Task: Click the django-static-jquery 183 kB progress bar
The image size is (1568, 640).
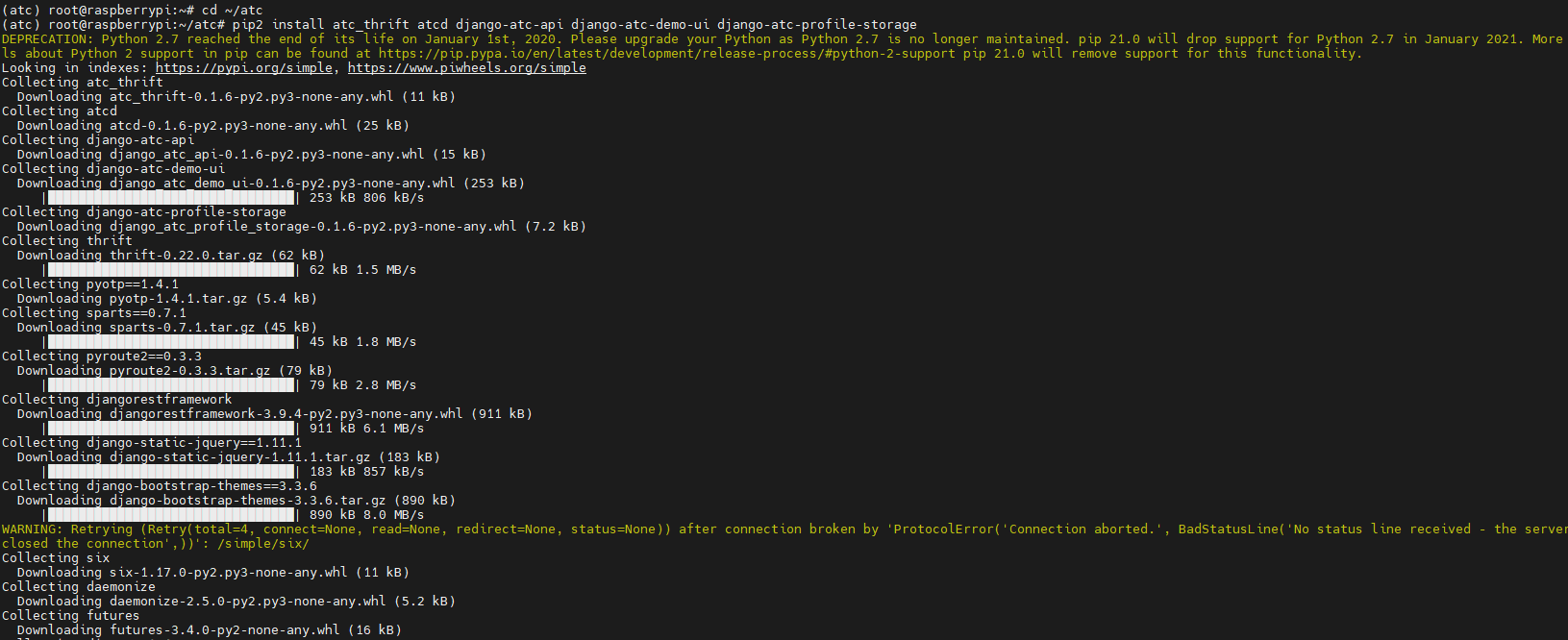Action: [x=170, y=472]
